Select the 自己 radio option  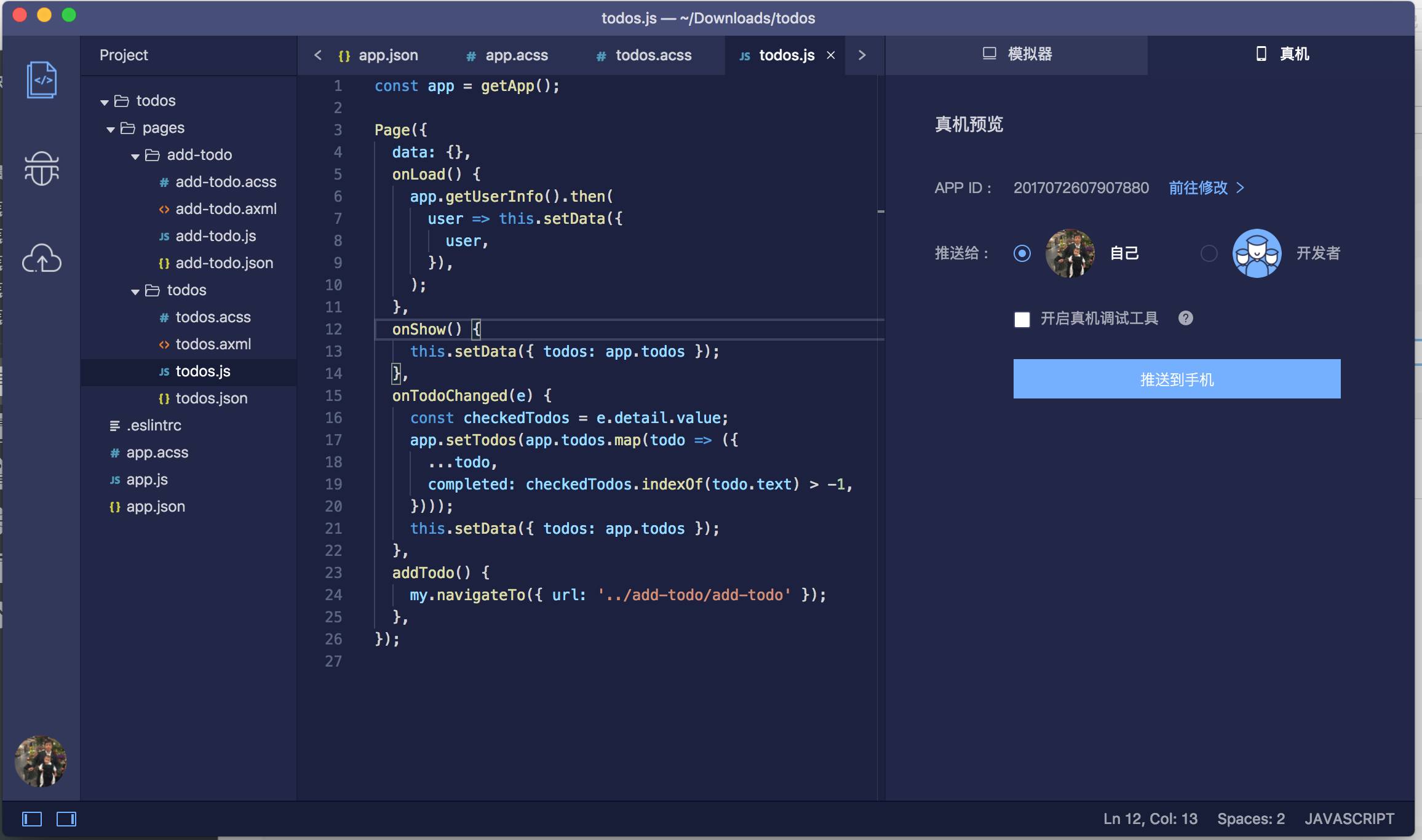1022,253
